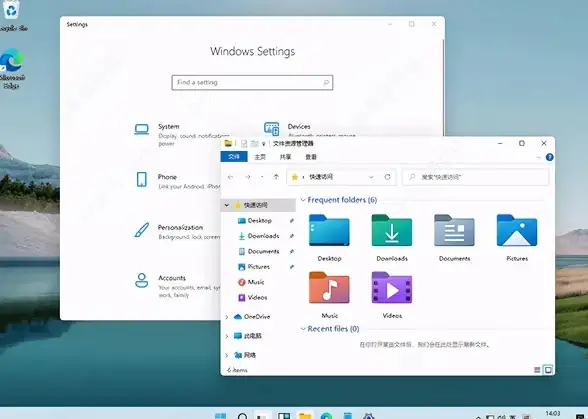The height and width of the screenshot is (419, 588).
Task: Expand the address bar history dropdown chevron
Action: point(371,177)
